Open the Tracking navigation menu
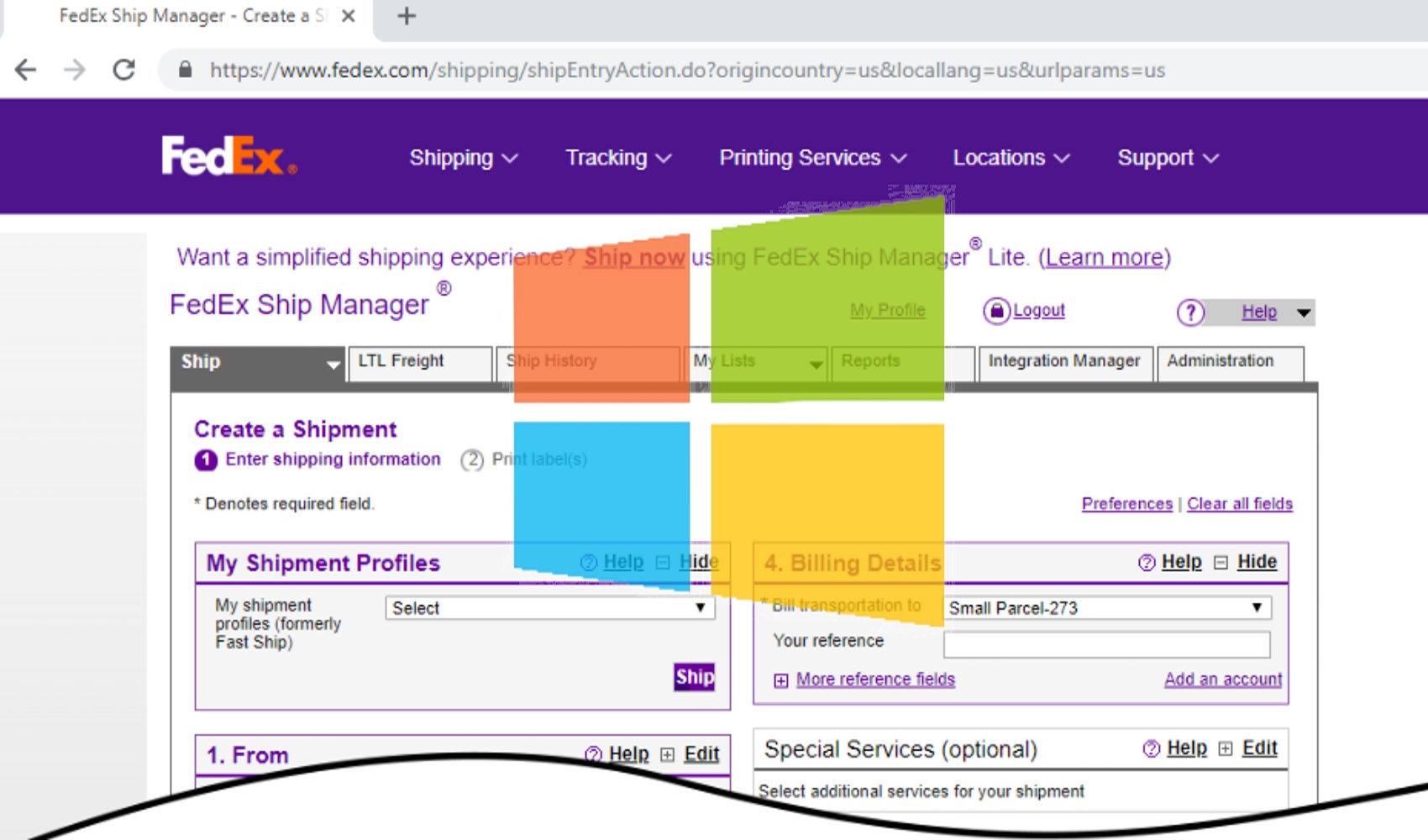Image resolution: width=1428 pixels, height=840 pixels. 619,157
